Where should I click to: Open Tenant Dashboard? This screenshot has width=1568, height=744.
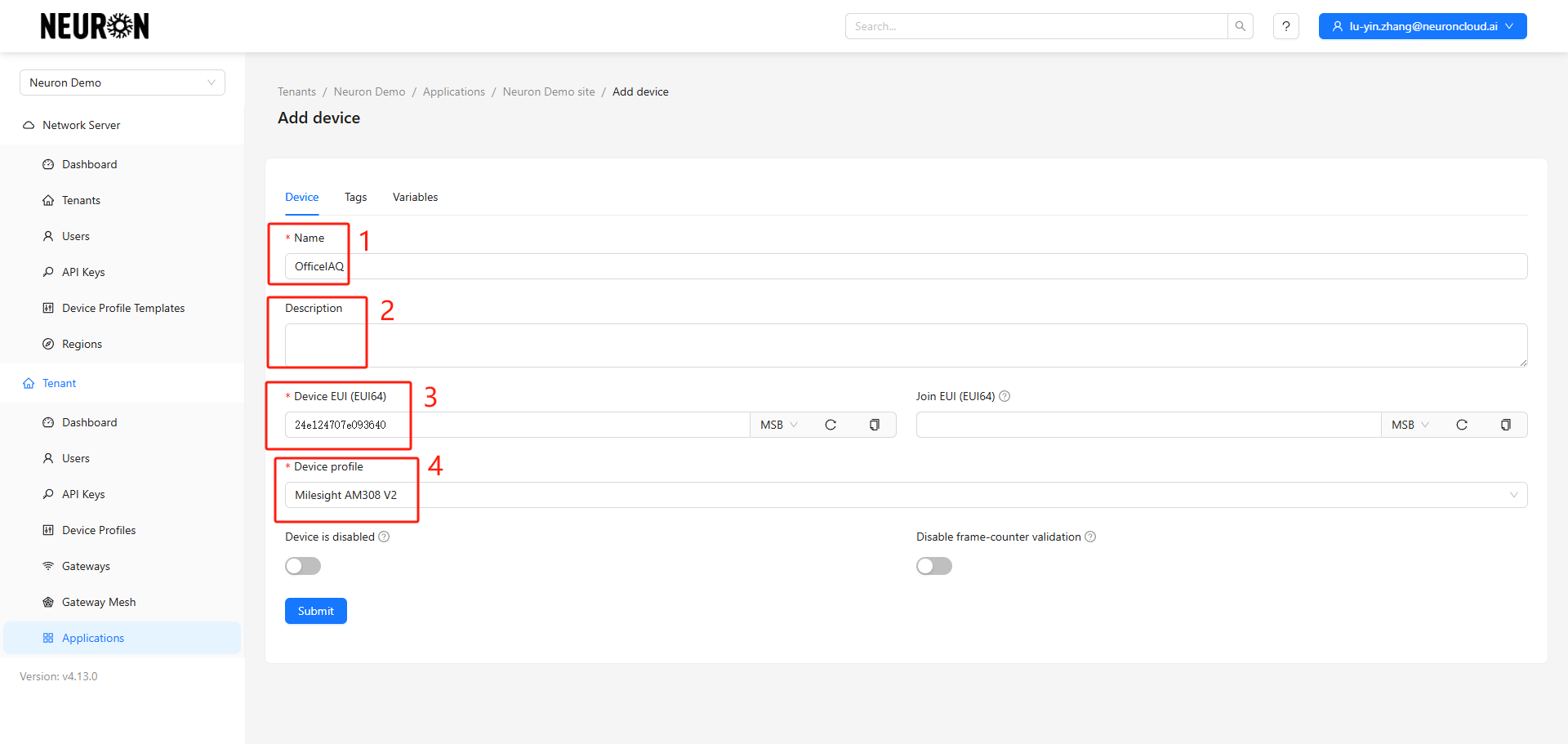point(122,422)
